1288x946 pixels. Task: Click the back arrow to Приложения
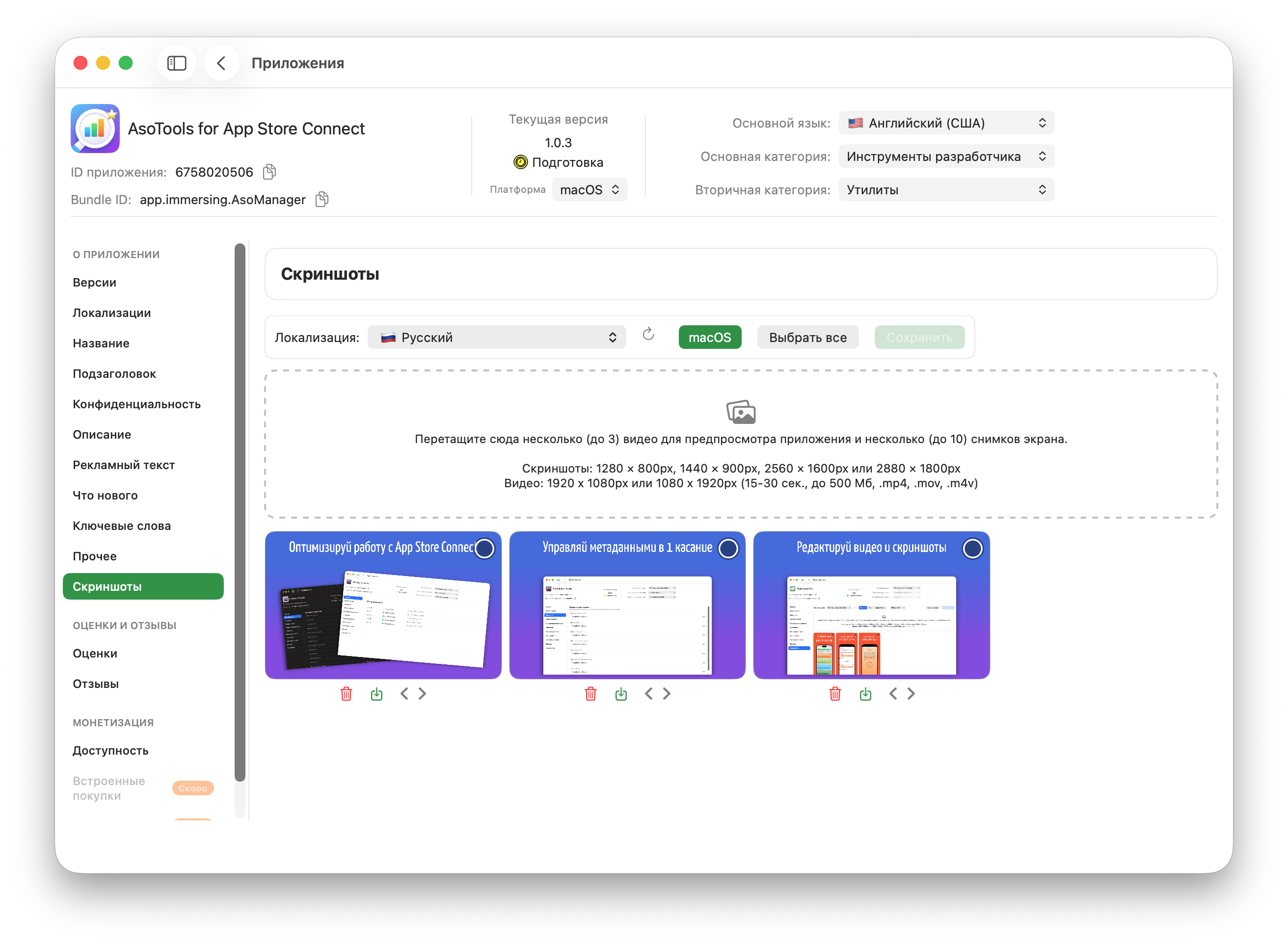click(222, 63)
